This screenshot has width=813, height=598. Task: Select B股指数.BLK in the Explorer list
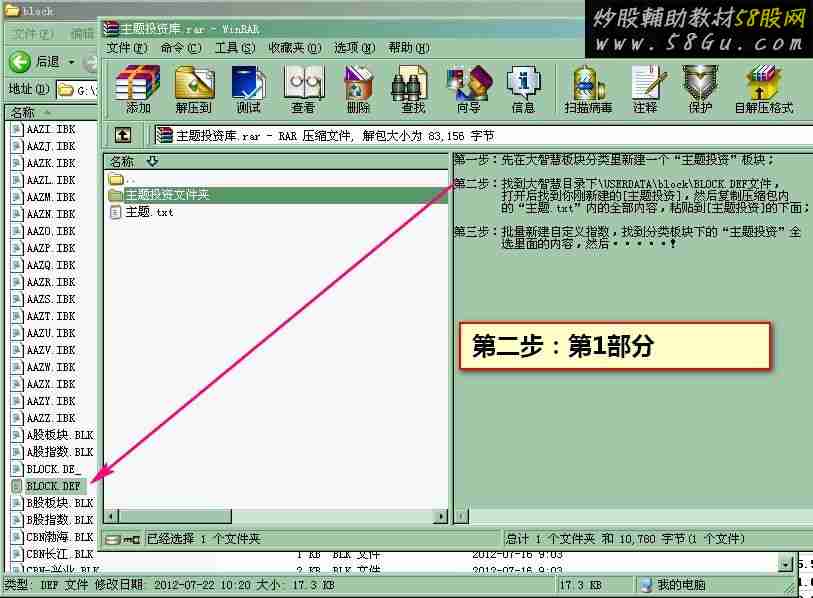coord(60,520)
